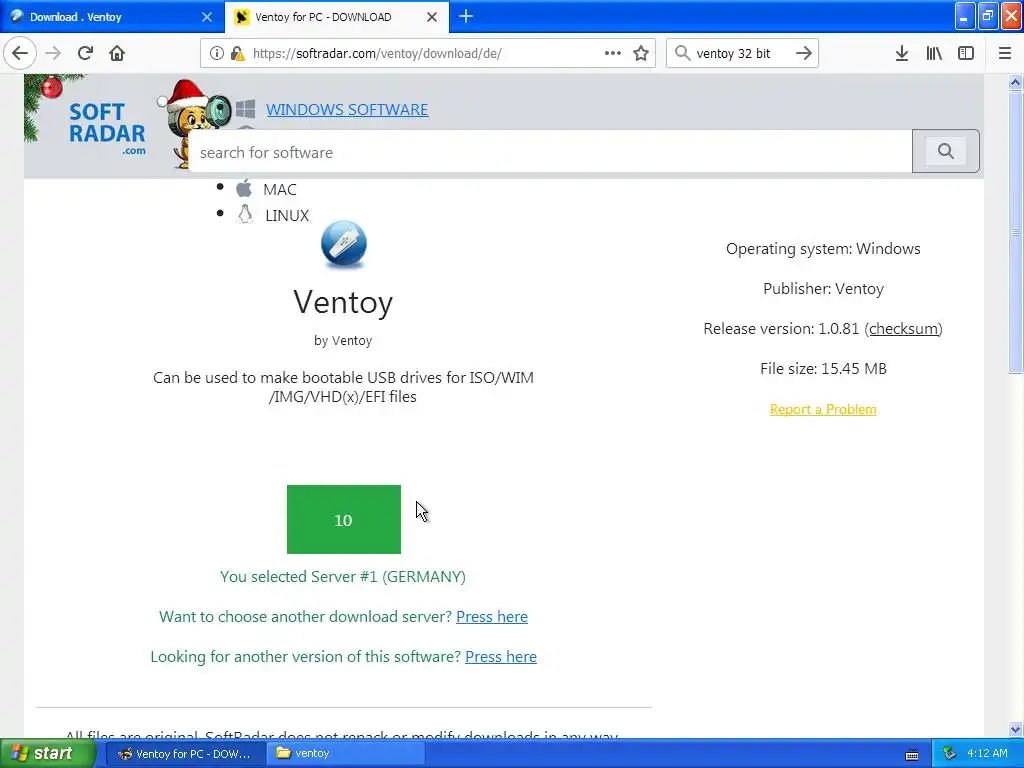Screen dimensions: 1024x768
Task: Click the 4:12 AM clock
Action: 987,754
